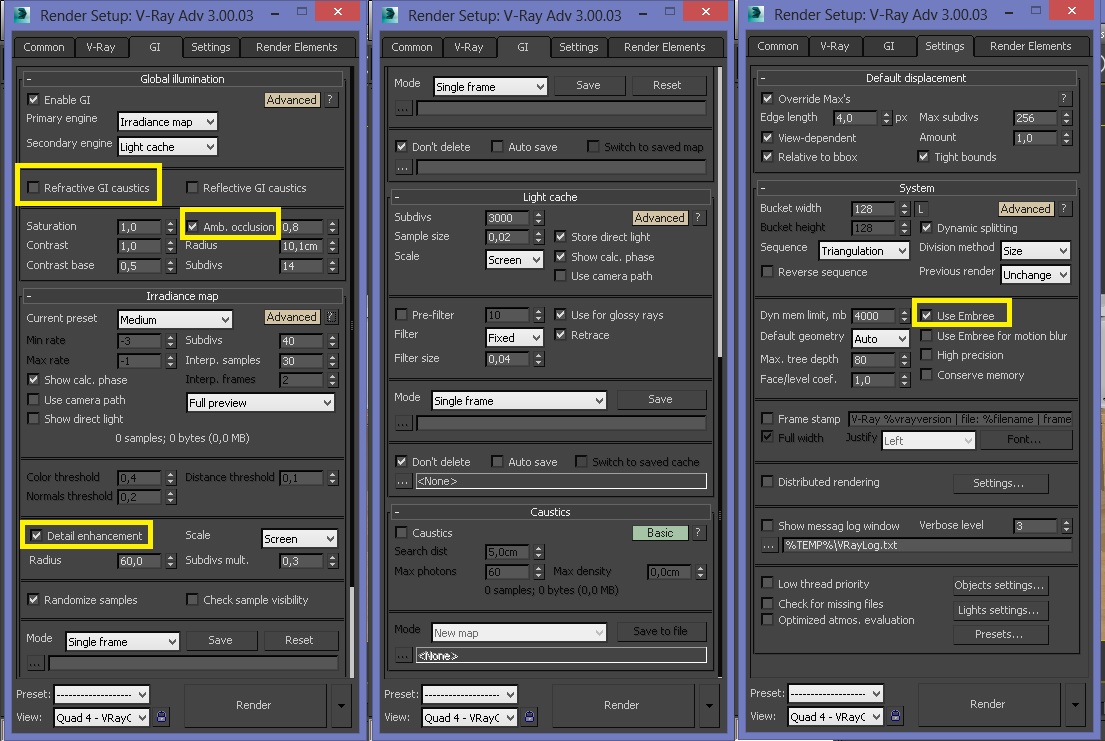The width and height of the screenshot is (1105, 741).
Task: Toggle the 'L' lock beside Bucket width
Action: (x=920, y=209)
